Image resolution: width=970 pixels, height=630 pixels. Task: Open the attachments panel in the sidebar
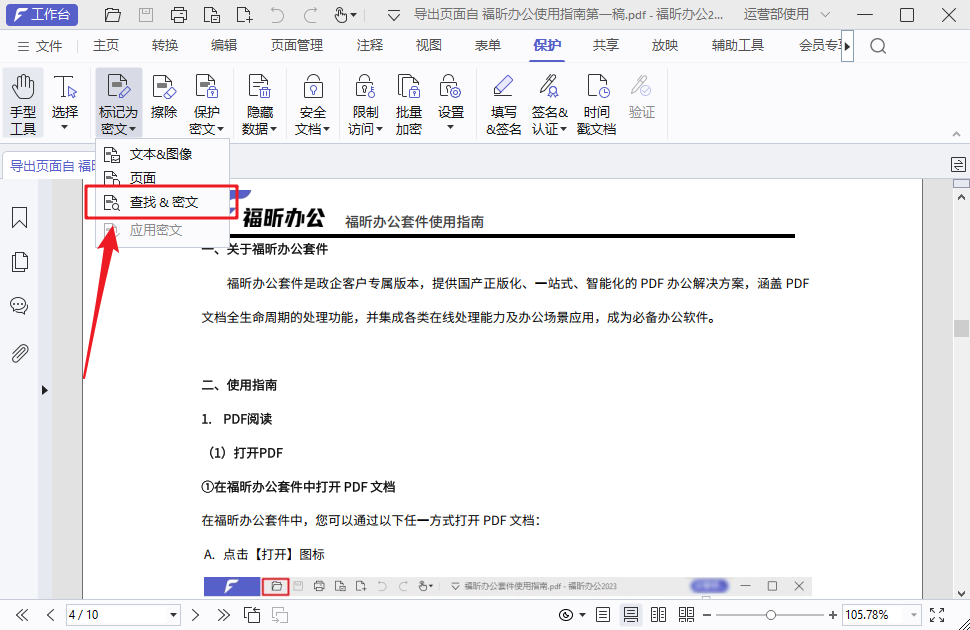[x=19, y=349]
